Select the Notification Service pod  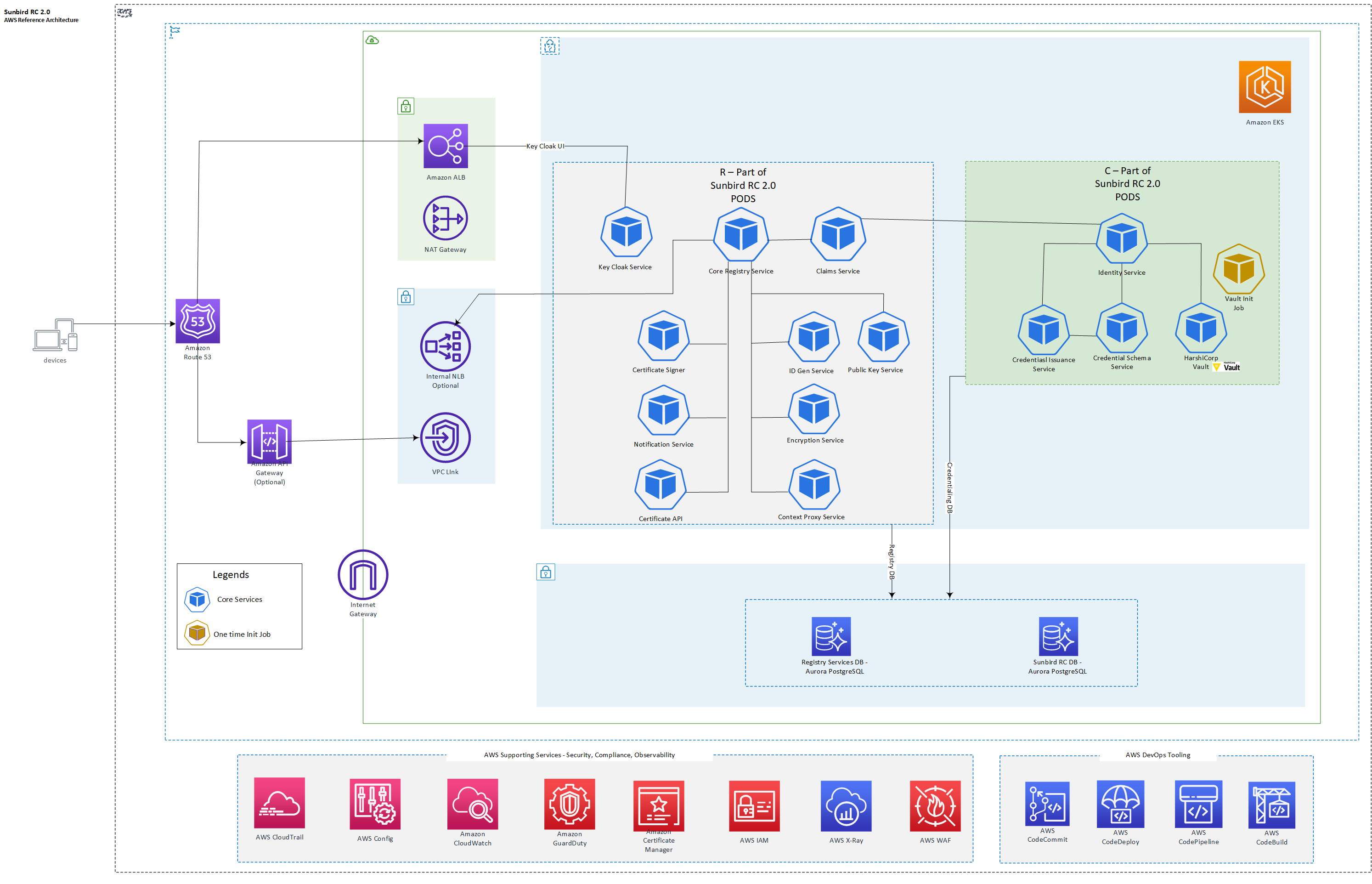click(663, 410)
